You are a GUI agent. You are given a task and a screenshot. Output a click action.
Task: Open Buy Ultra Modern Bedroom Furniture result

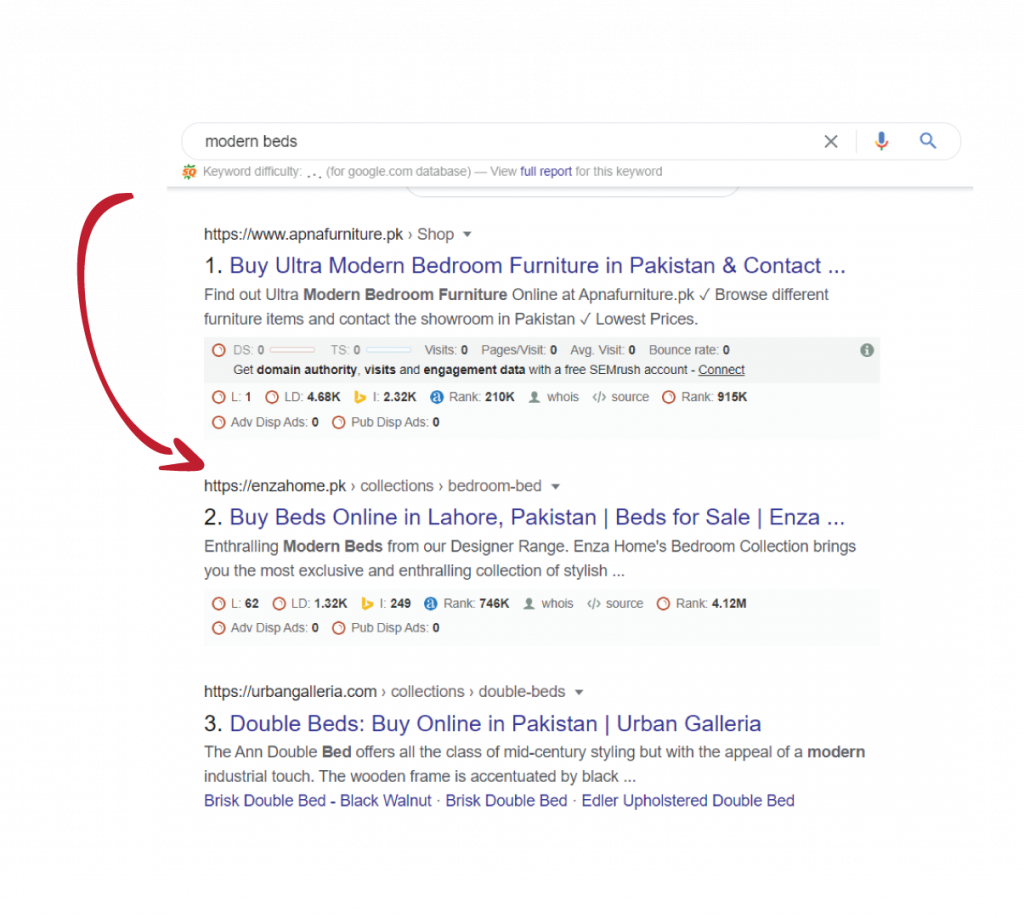tap(537, 266)
